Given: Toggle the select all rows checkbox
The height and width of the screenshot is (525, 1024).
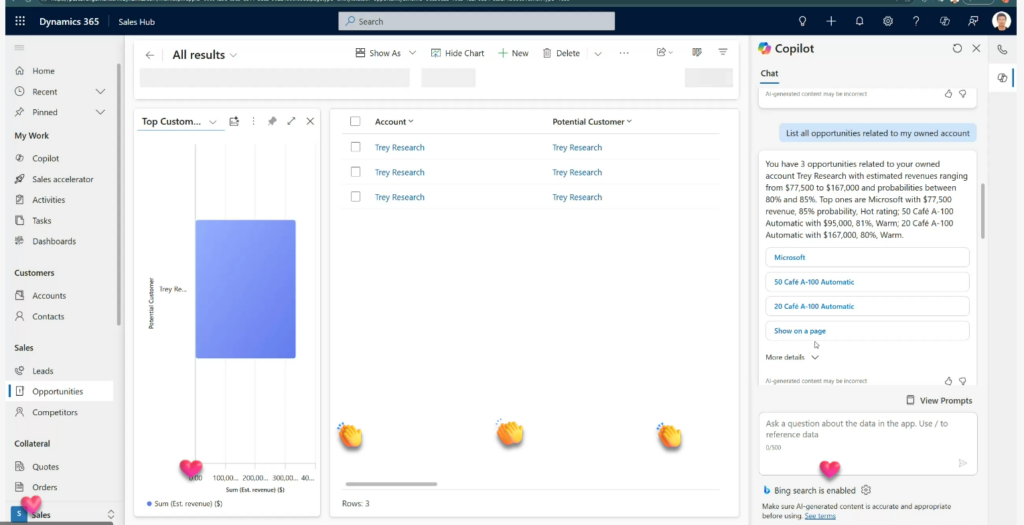Looking at the screenshot, I should 355,121.
